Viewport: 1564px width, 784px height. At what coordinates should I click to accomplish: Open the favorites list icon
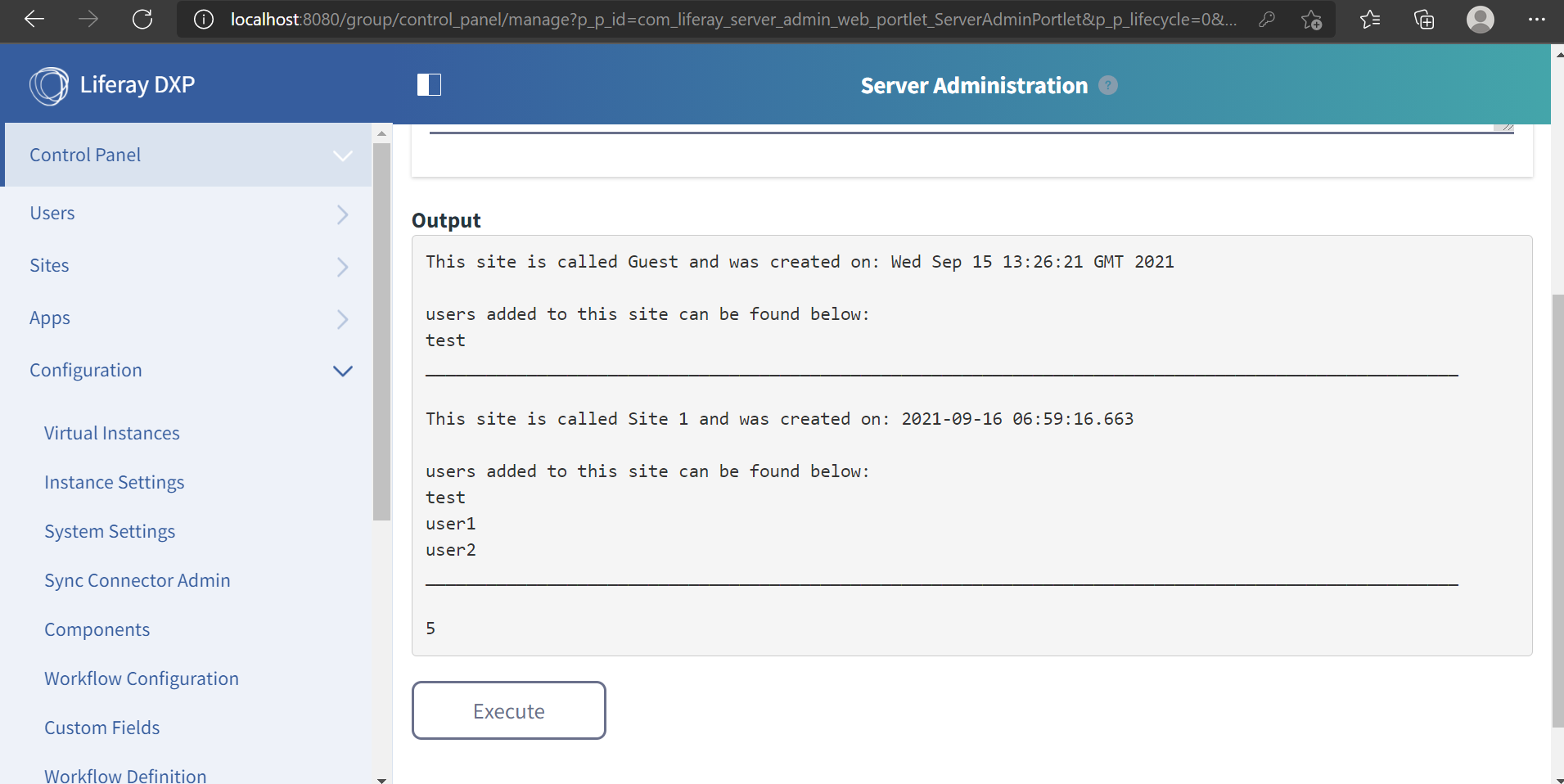pyautogui.click(x=1370, y=20)
